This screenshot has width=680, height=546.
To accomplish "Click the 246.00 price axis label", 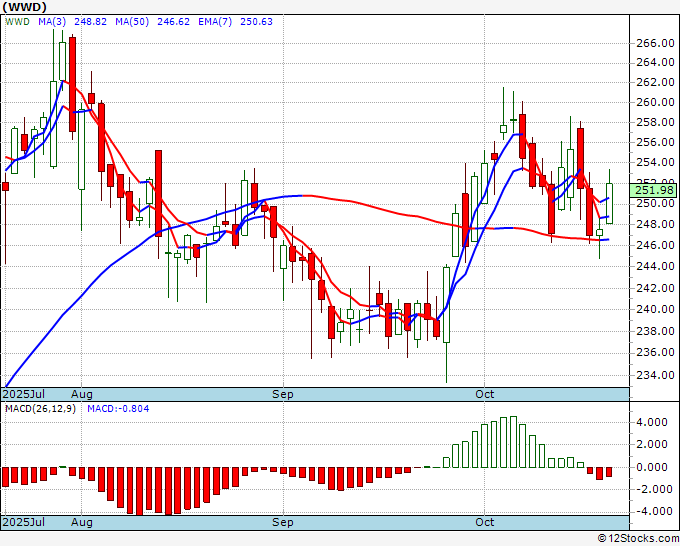I will [x=655, y=245].
